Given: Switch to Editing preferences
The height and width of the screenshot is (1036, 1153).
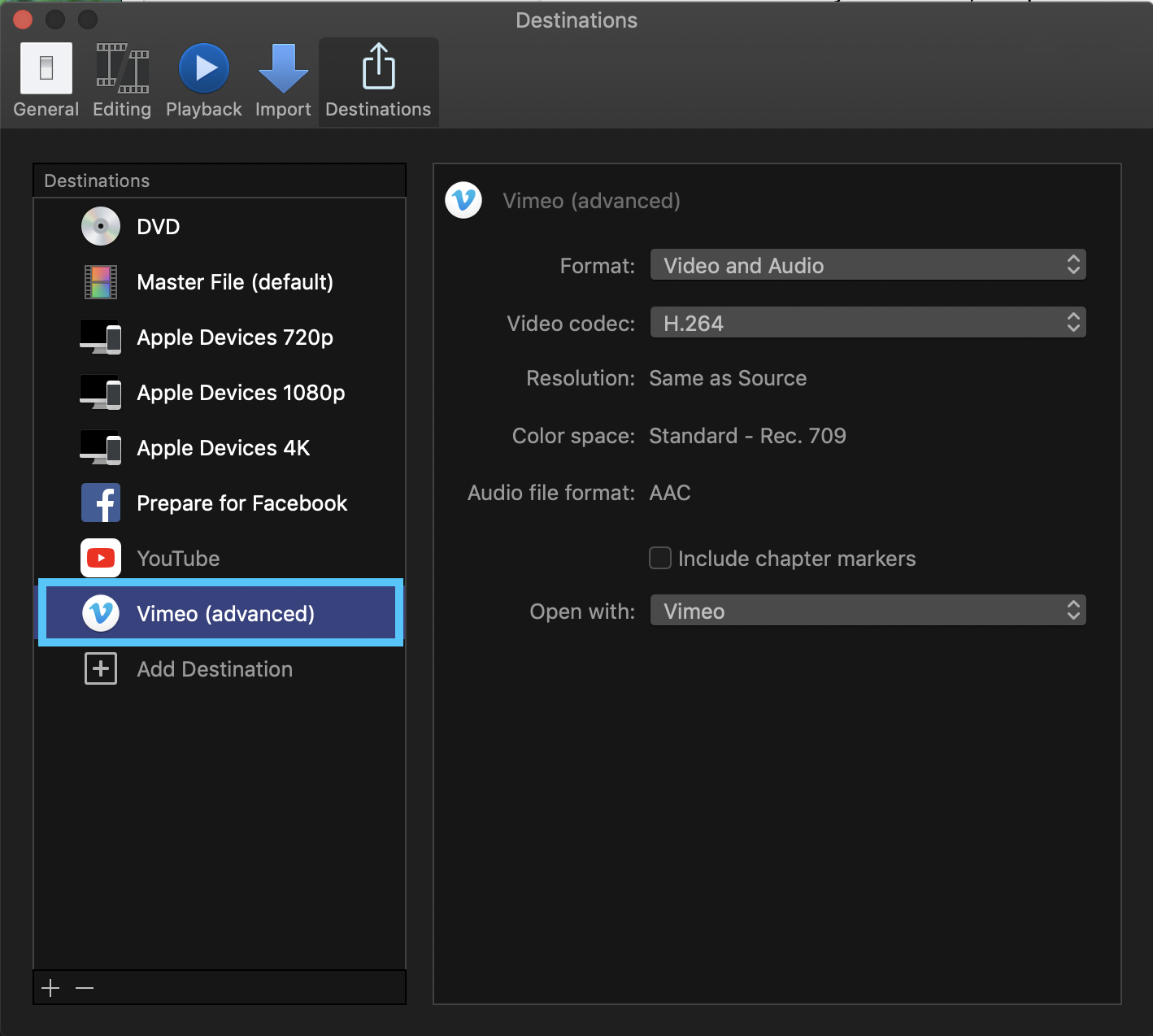Looking at the screenshot, I should (122, 81).
